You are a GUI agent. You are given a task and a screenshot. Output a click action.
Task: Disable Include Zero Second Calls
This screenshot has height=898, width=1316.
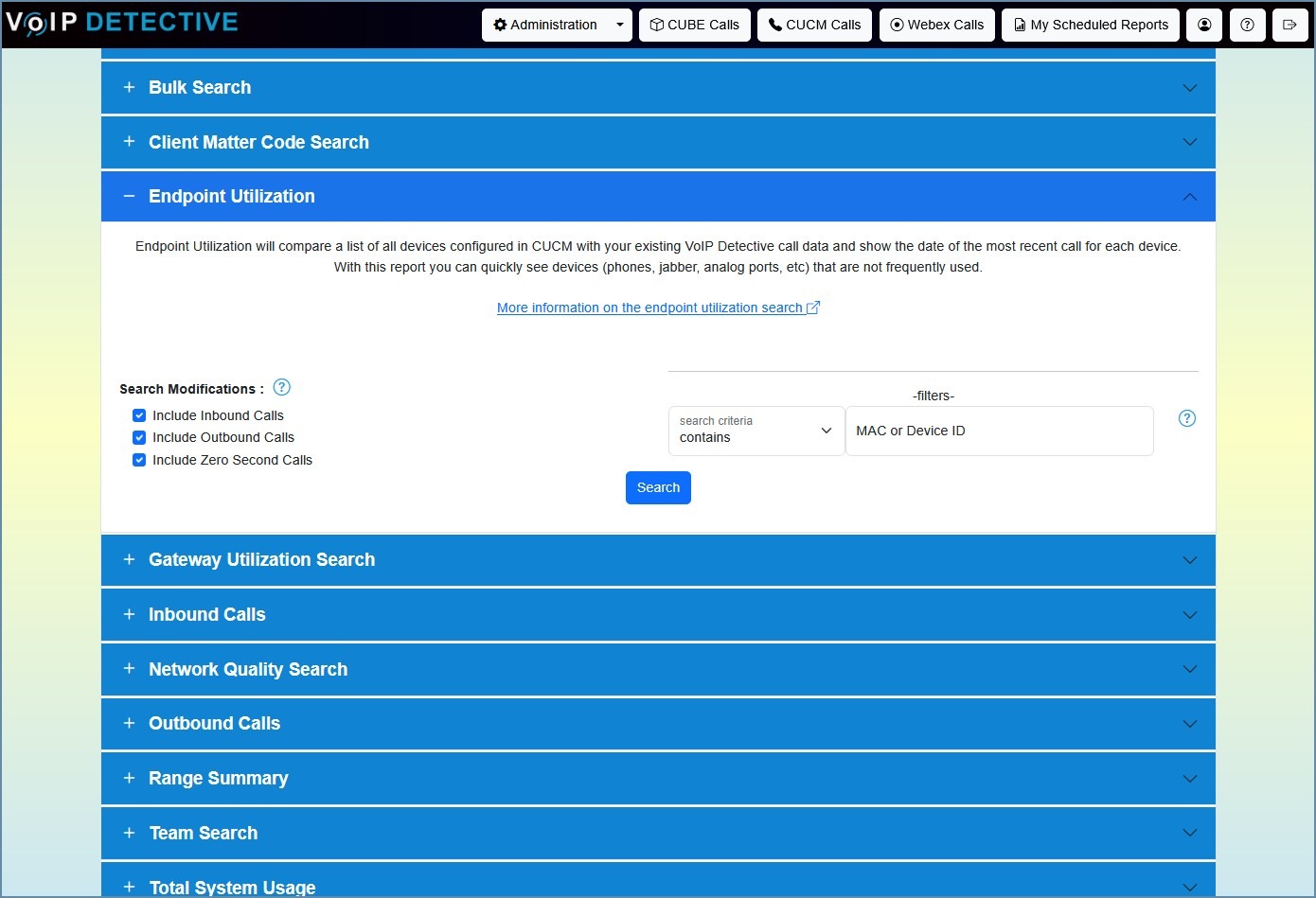(139, 460)
